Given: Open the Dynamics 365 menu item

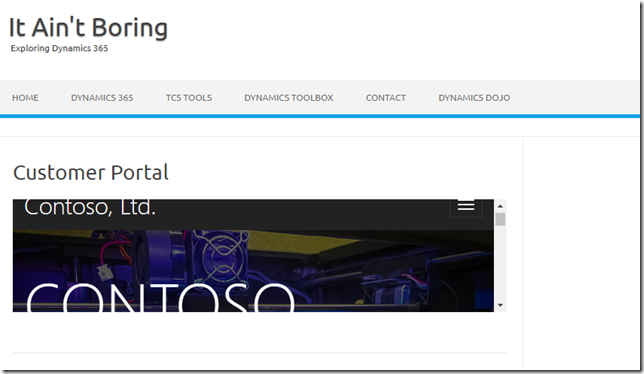Looking at the screenshot, I should 102,98.
